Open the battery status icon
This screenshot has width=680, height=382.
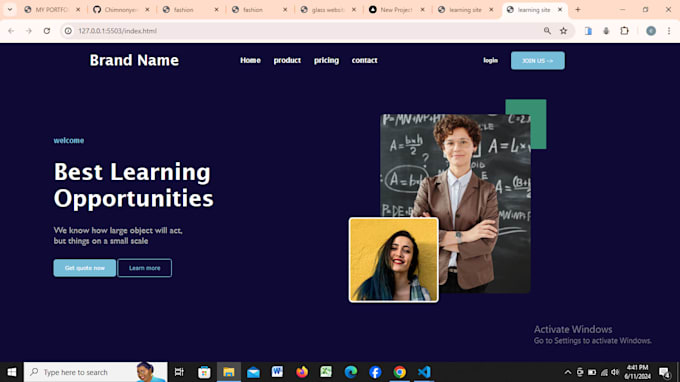(x=592, y=372)
